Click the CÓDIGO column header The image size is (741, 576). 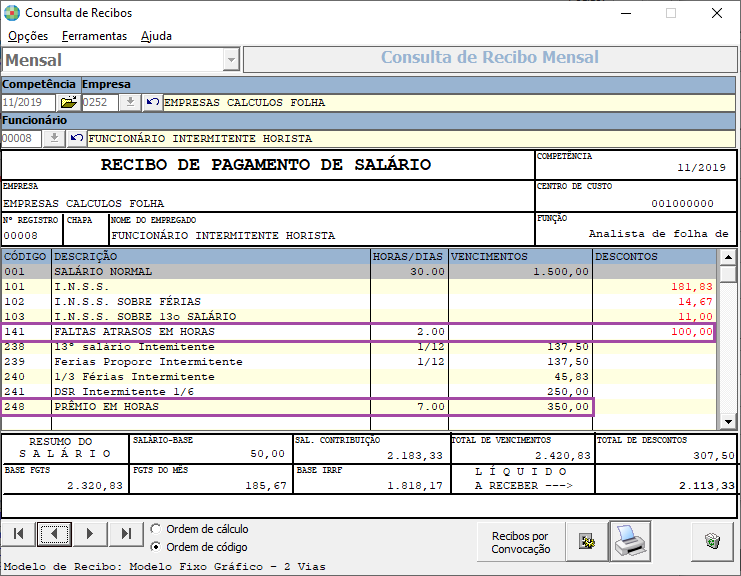coord(26,257)
